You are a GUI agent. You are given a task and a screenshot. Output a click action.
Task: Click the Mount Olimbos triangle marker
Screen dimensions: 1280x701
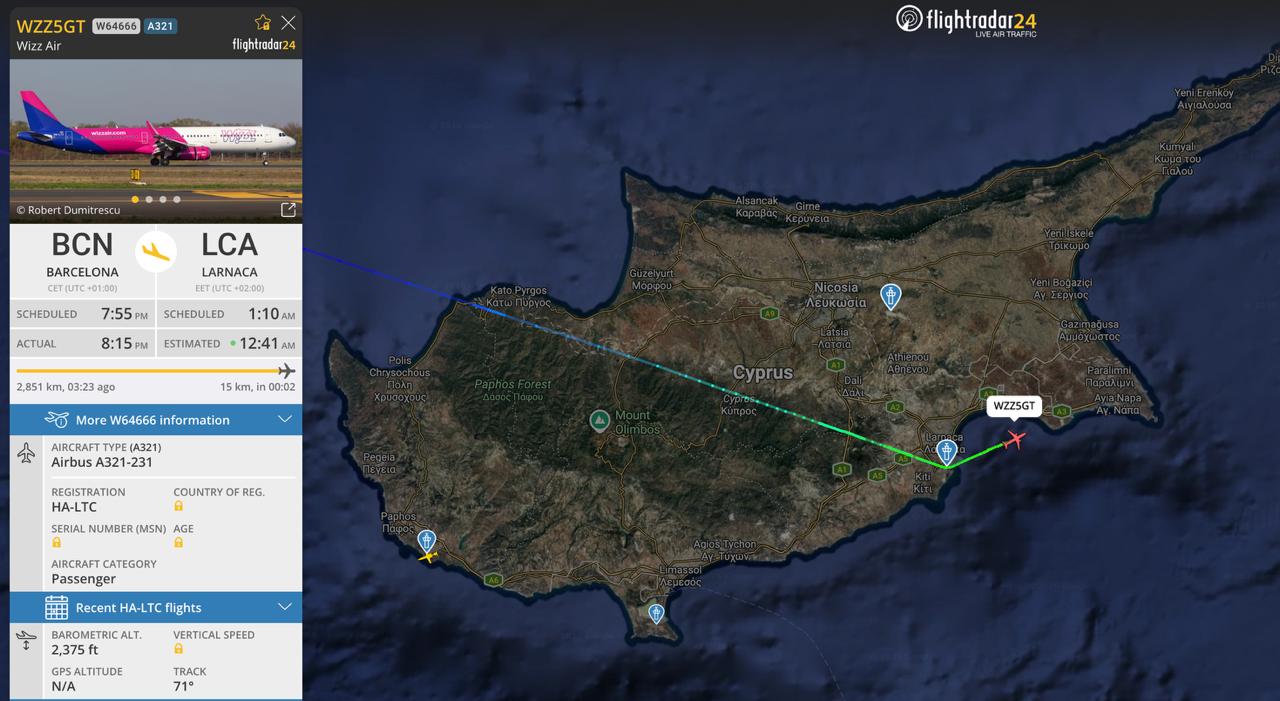tap(599, 420)
